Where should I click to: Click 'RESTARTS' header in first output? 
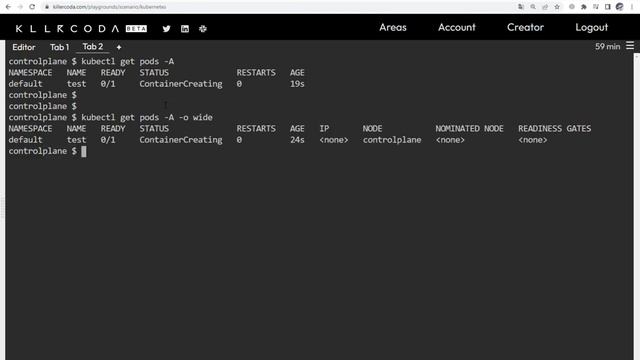point(256,73)
